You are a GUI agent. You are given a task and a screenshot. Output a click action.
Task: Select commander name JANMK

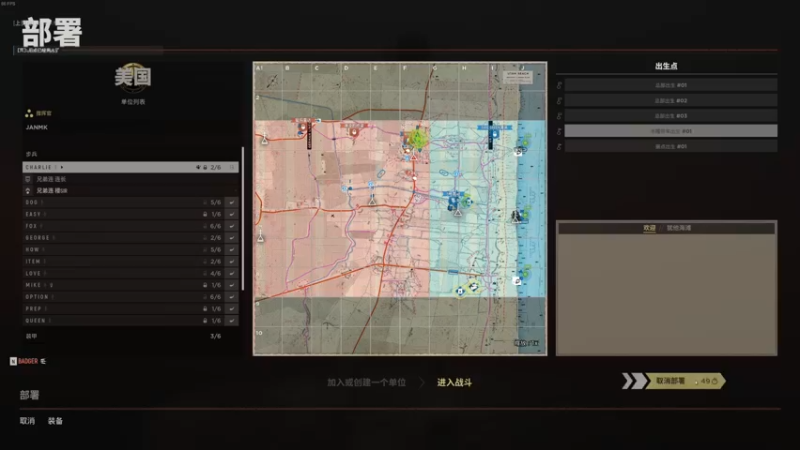tap(37, 128)
